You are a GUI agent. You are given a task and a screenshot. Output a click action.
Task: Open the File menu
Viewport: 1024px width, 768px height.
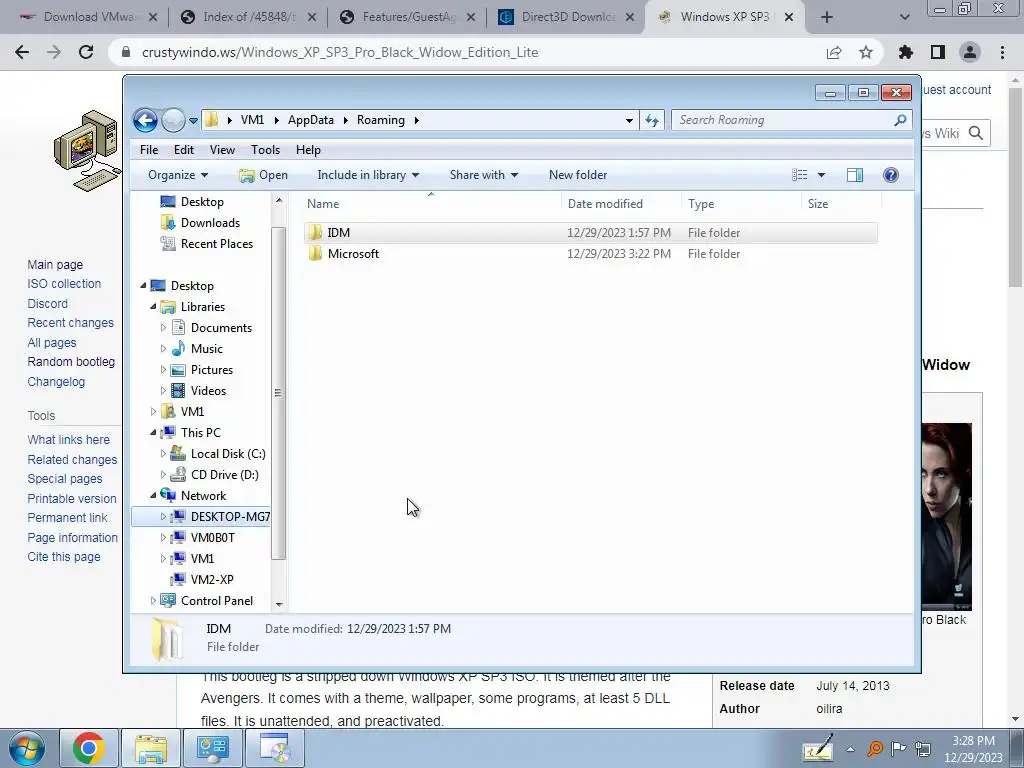point(149,150)
